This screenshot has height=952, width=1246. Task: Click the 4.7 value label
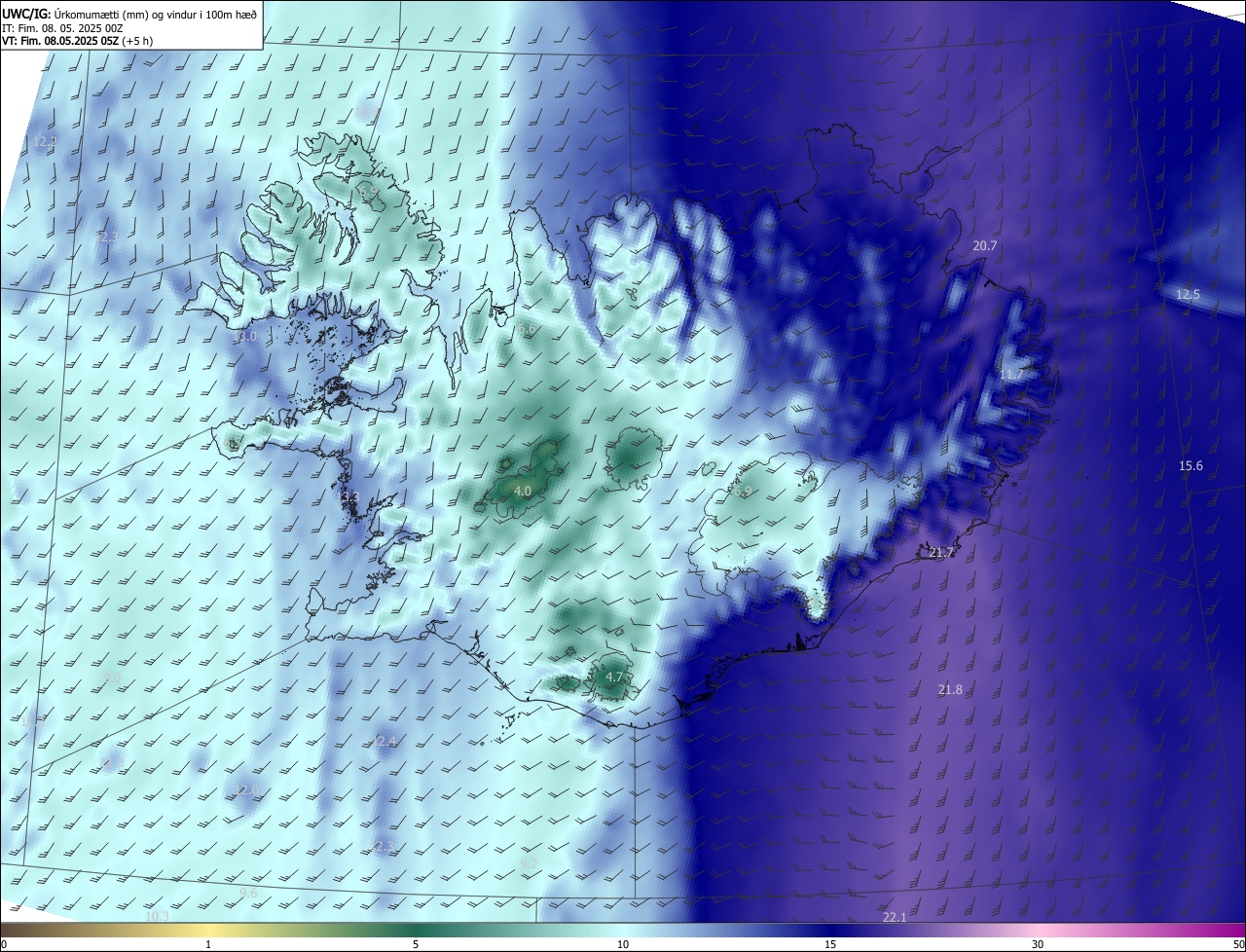point(614,677)
